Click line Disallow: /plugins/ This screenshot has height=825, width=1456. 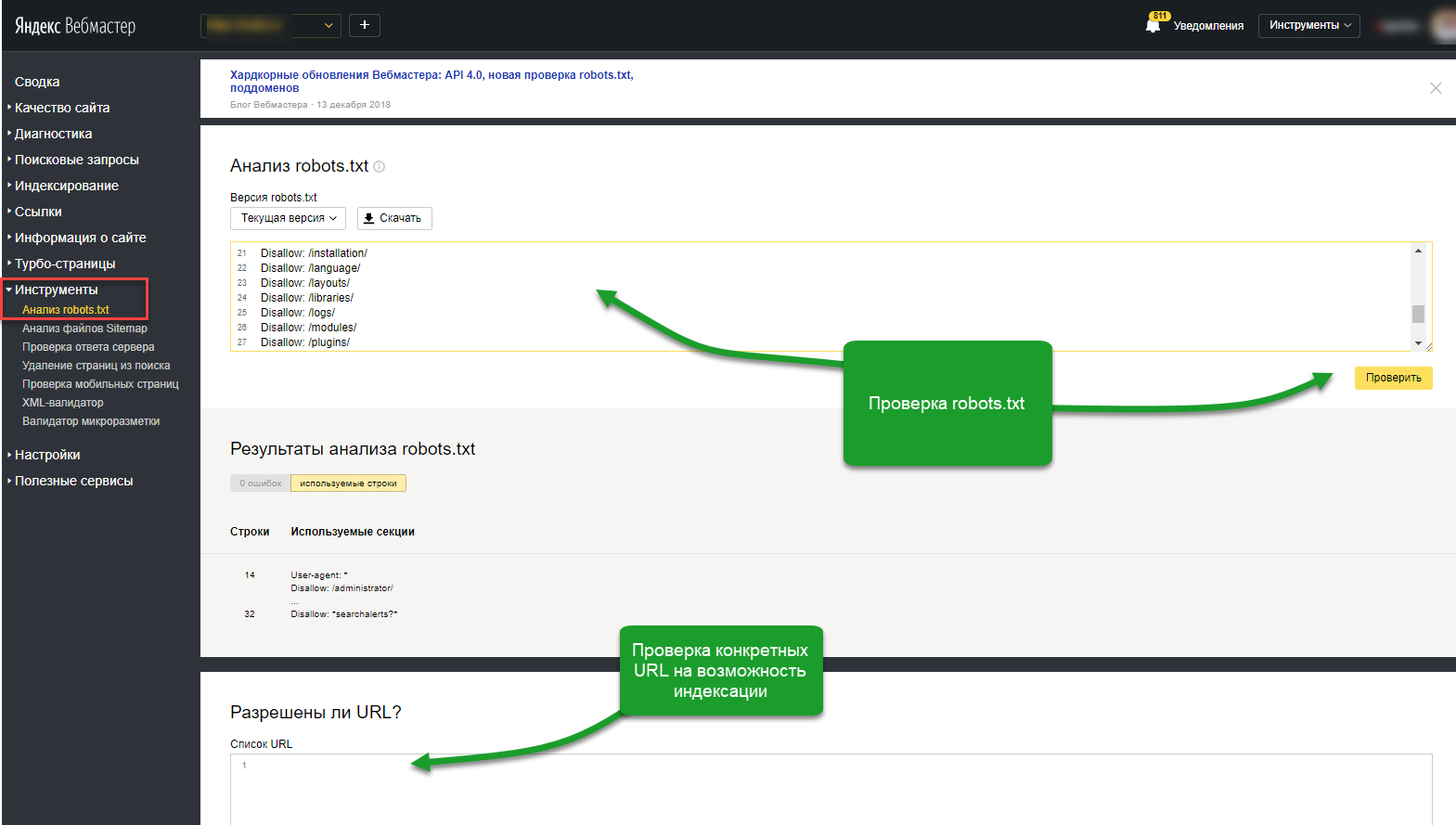pyautogui.click(x=305, y=342)
